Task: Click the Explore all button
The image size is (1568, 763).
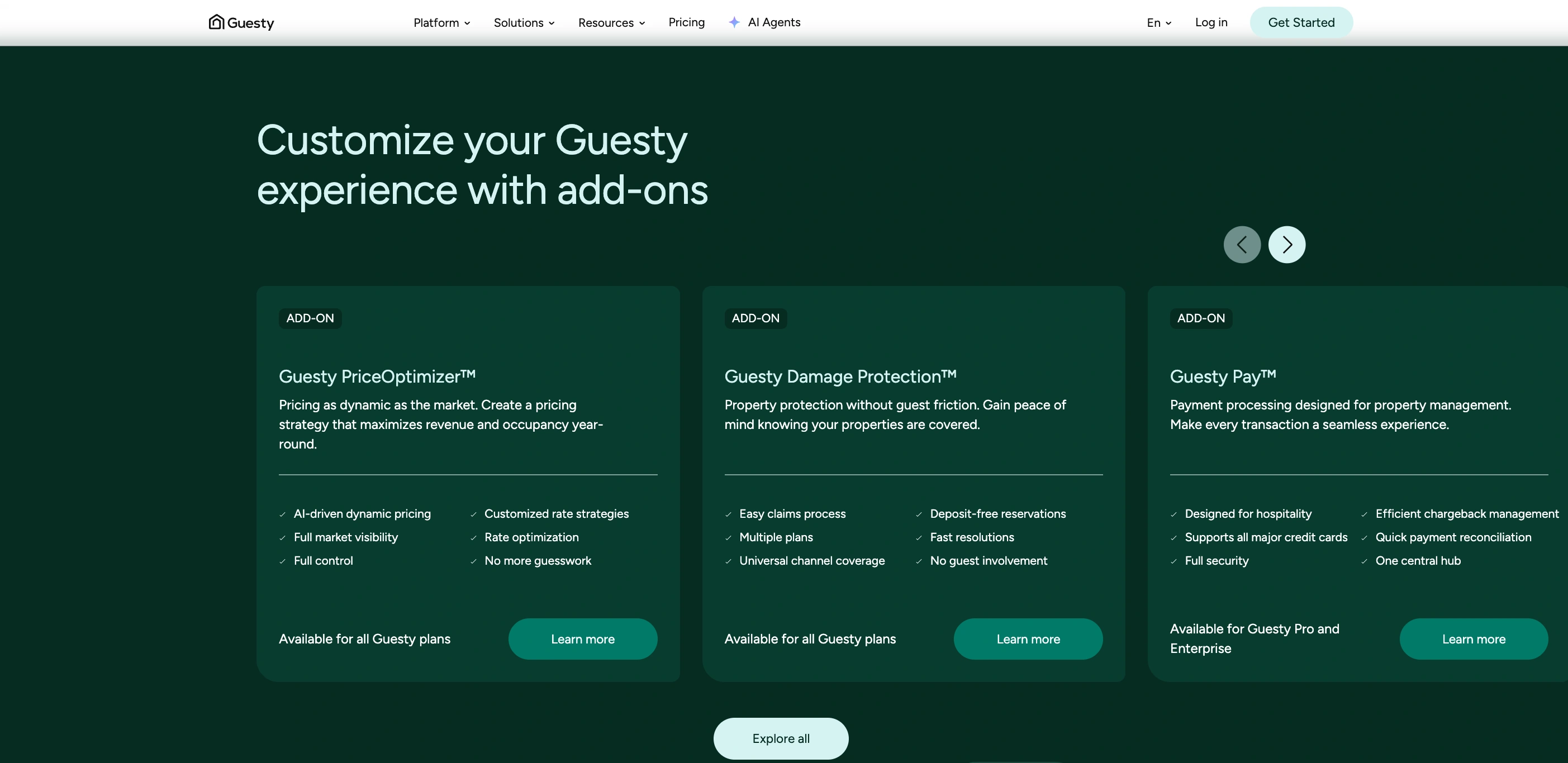Action: click(x=780, y=738)
